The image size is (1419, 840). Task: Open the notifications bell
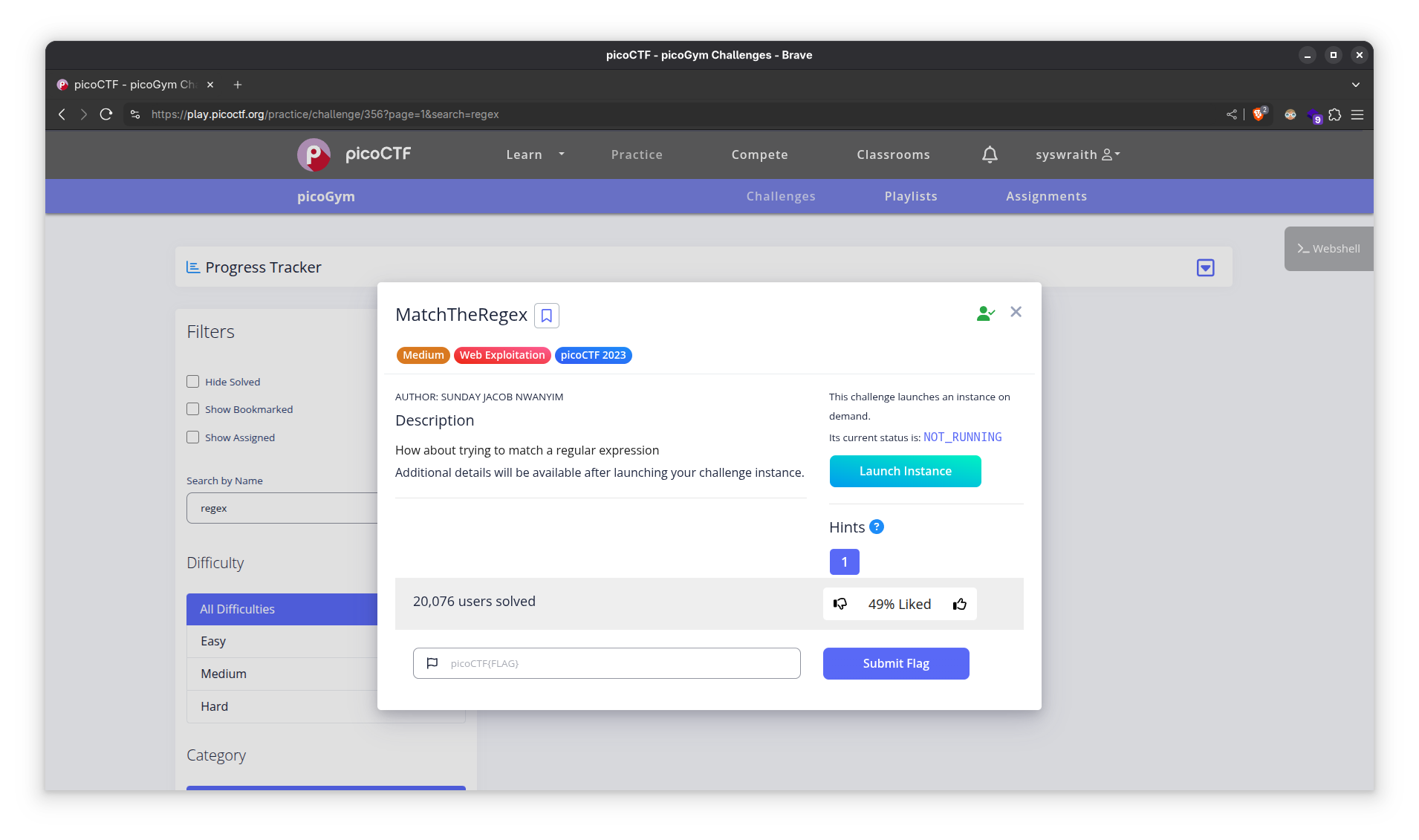(990, 154)
